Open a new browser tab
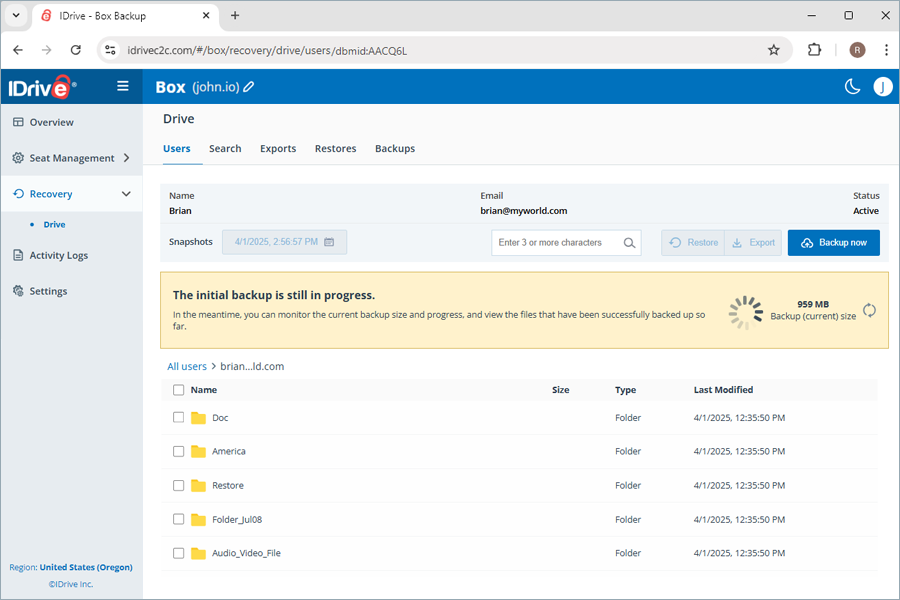The width and height of the screenshot is (900, 600). tap(235, 16)
